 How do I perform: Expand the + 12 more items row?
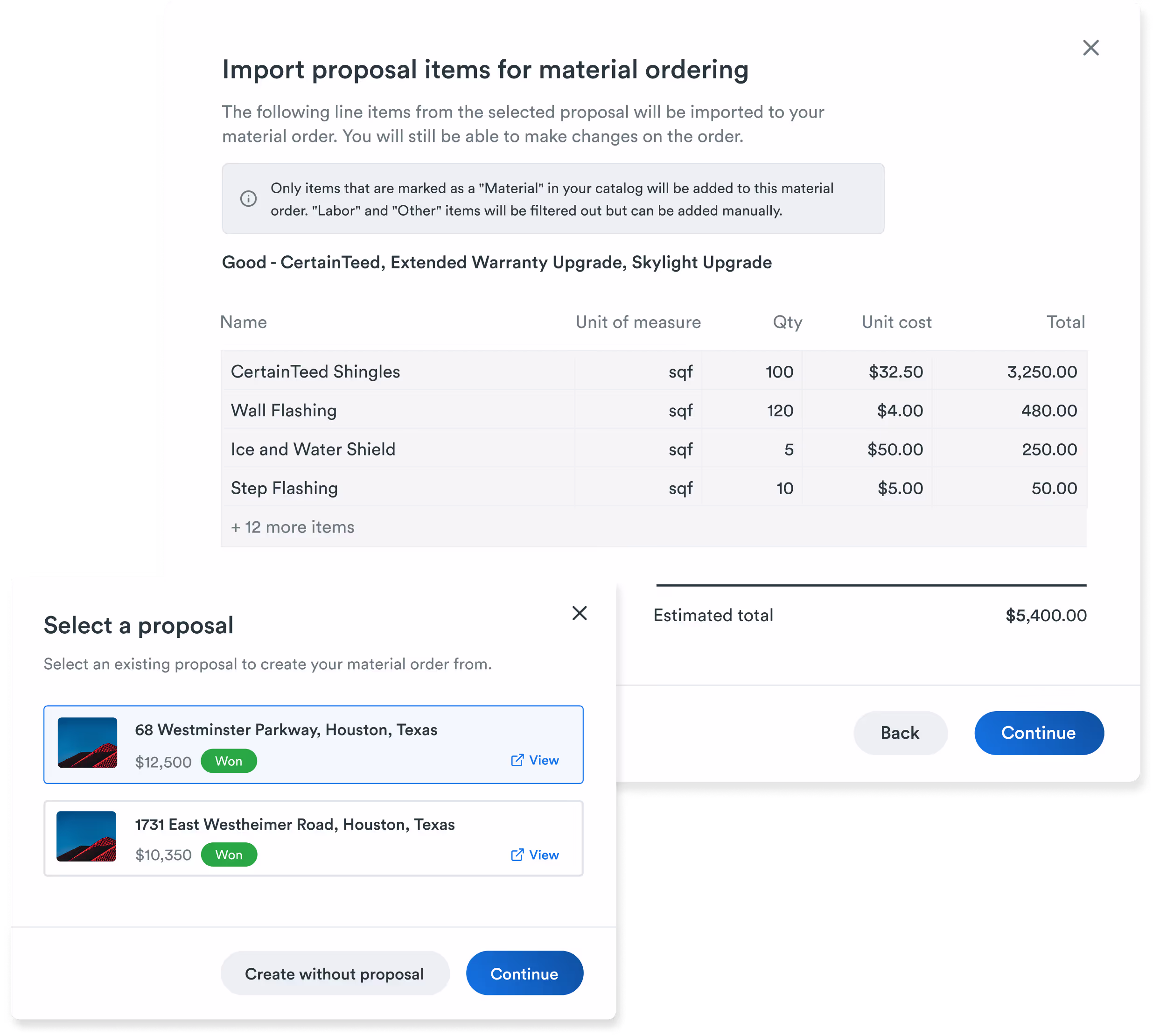tap(293, 527)
